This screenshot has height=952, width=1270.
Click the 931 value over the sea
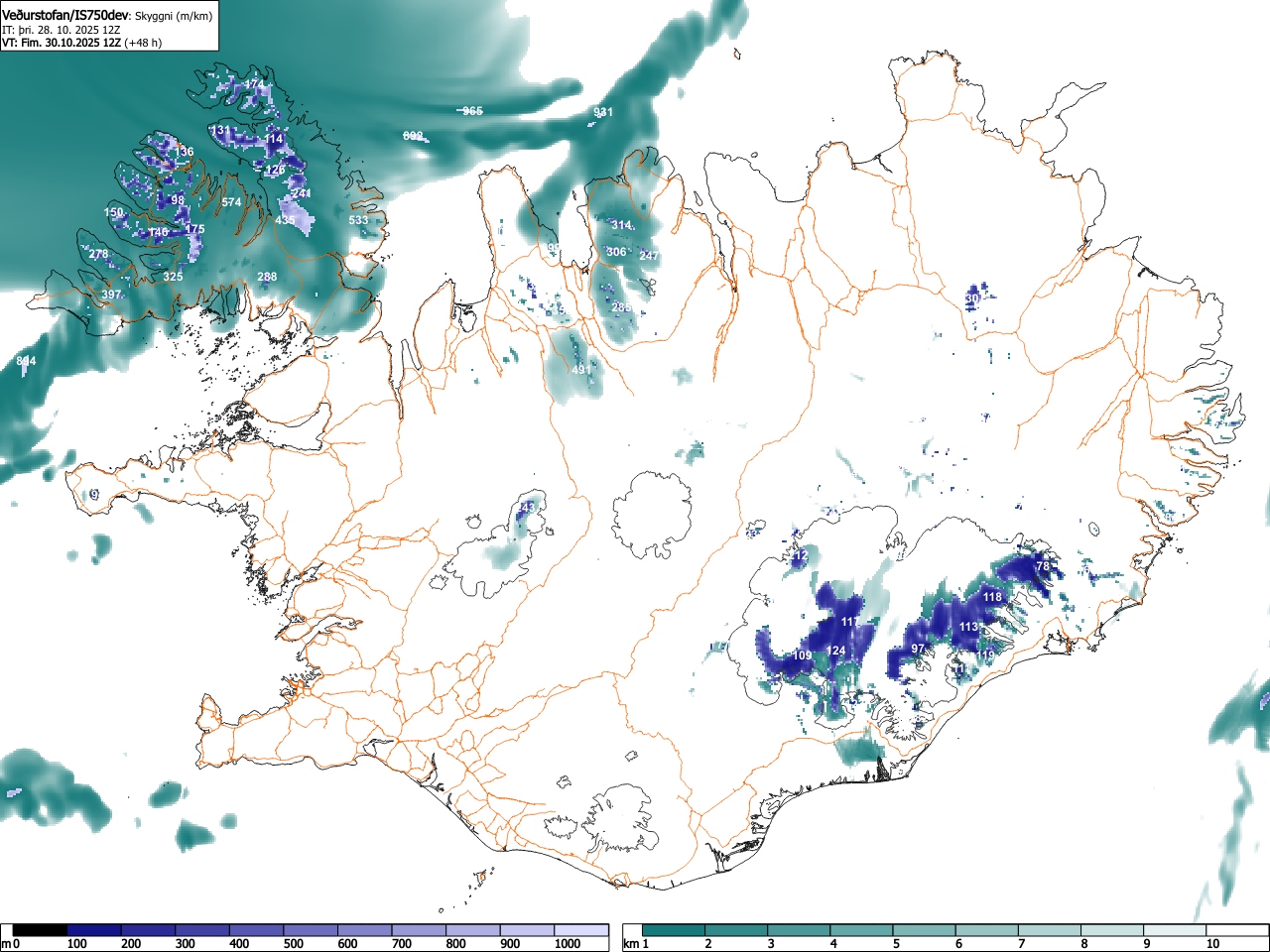point(603,112)
